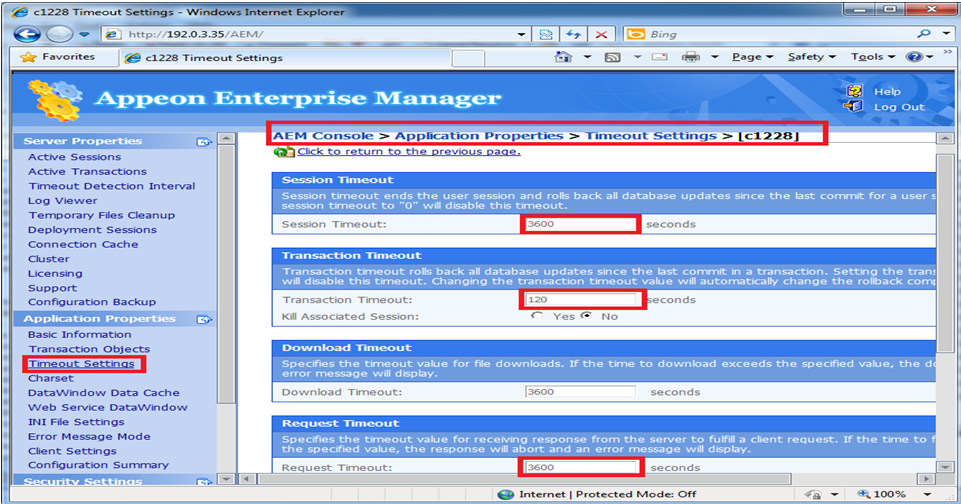Open the address bar history dropdown

[x=522, y=35]
